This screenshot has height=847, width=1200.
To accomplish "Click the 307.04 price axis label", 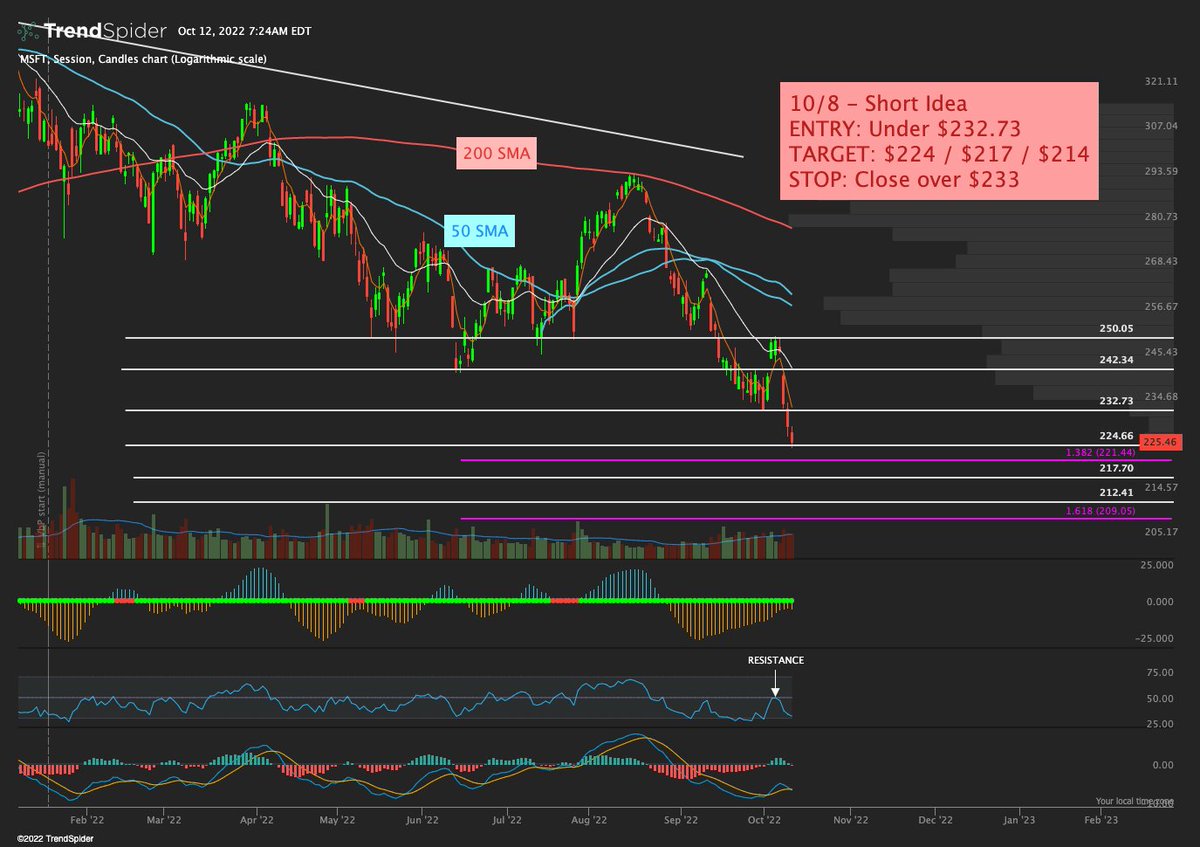I will pos(1159,126).
